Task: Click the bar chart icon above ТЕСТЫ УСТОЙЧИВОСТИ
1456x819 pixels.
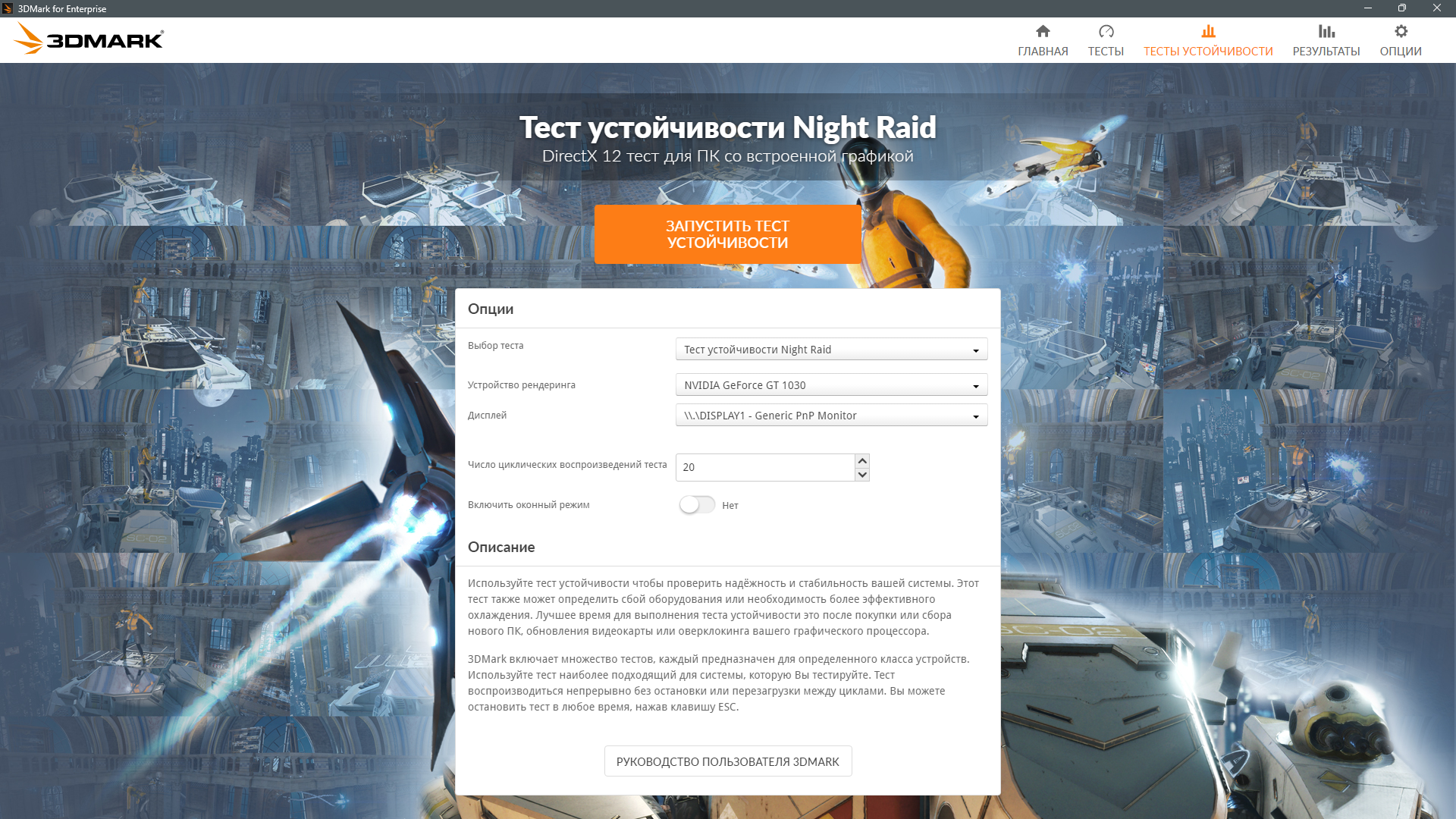Action: click(1208, 31)
